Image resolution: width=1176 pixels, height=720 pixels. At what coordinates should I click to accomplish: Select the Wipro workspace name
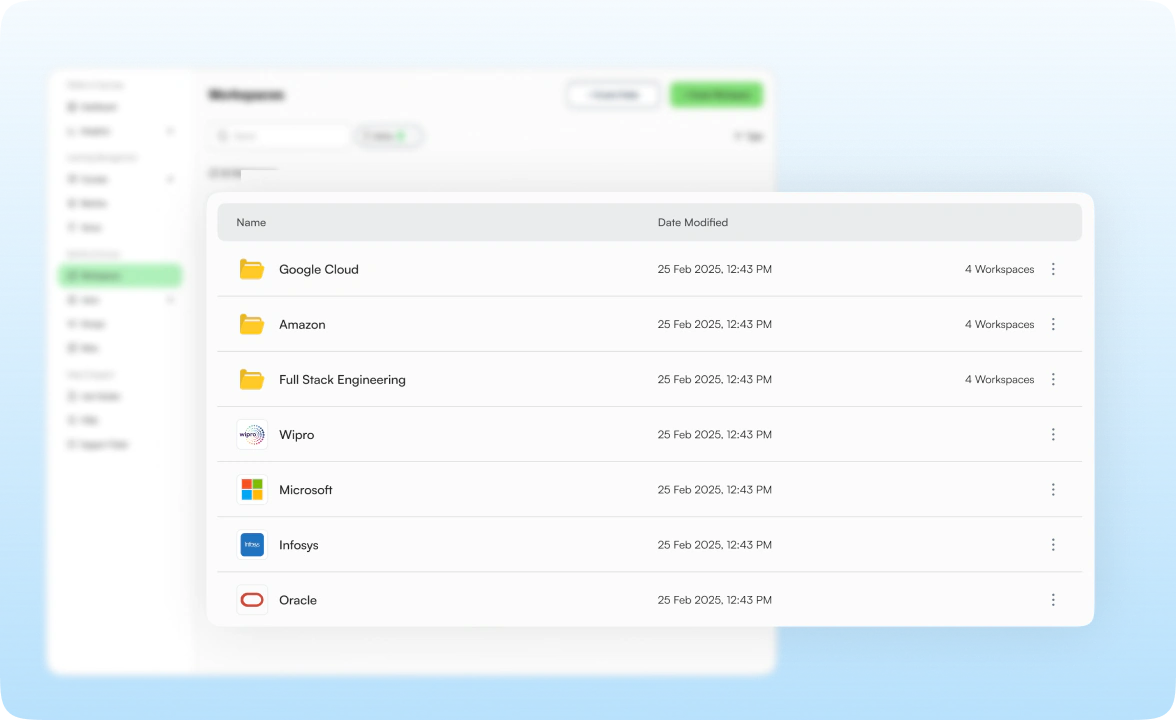[x=296, y=435]
